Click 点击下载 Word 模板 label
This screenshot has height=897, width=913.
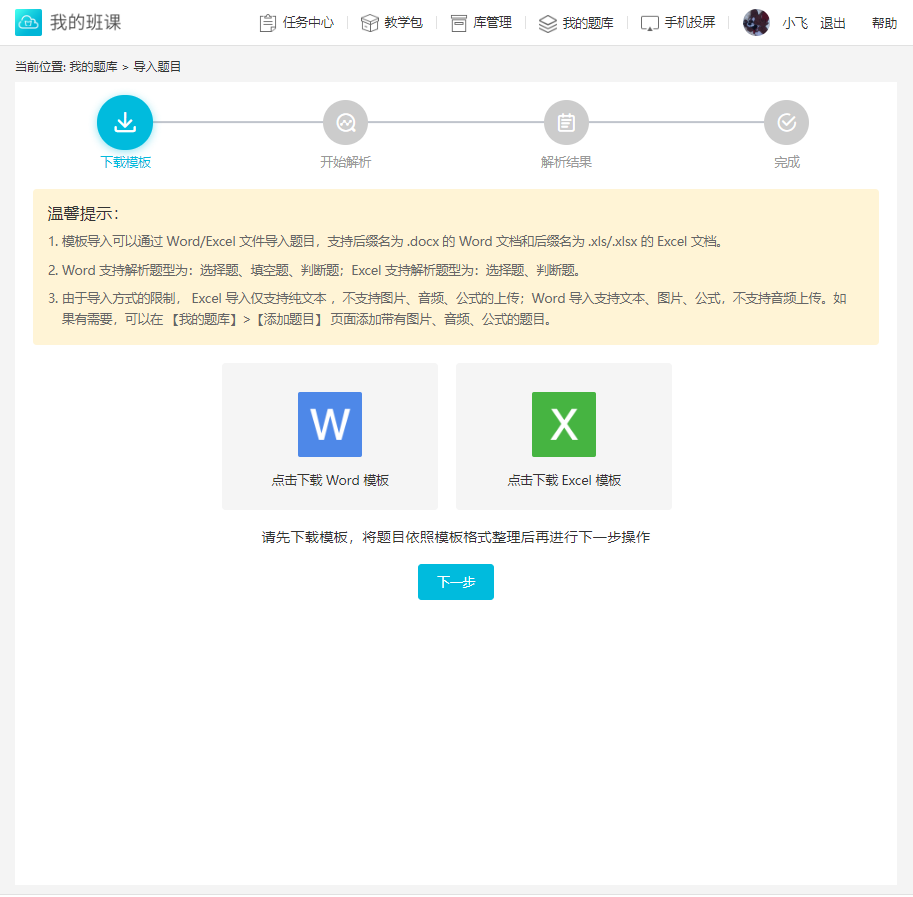point(330,480)
